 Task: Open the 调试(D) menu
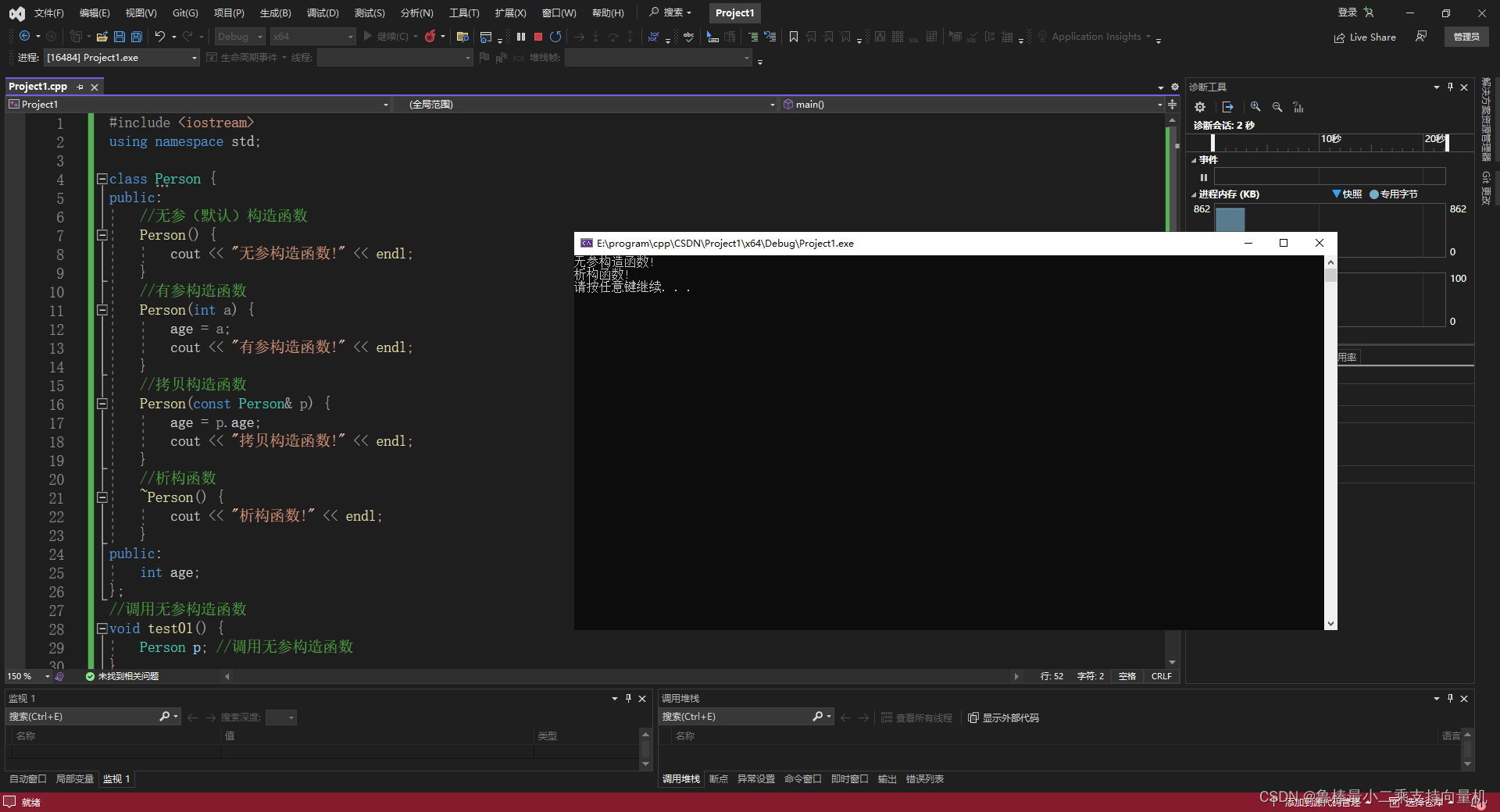323,13
